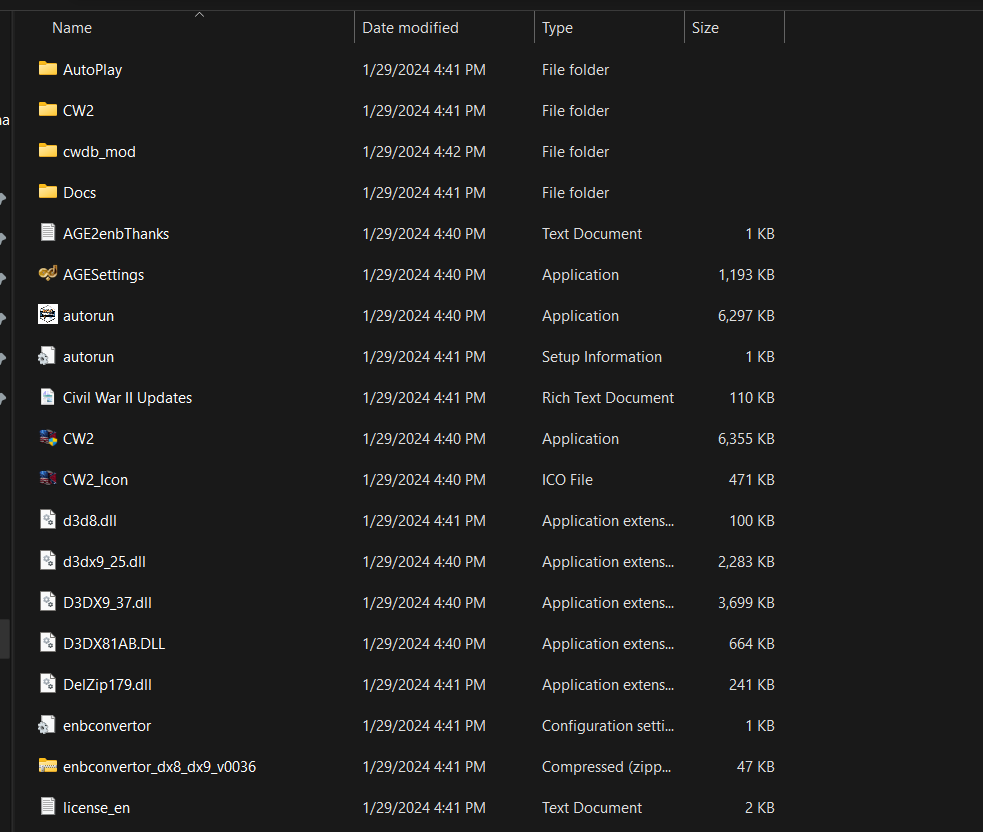Click the 100 KB size cell

752,520
